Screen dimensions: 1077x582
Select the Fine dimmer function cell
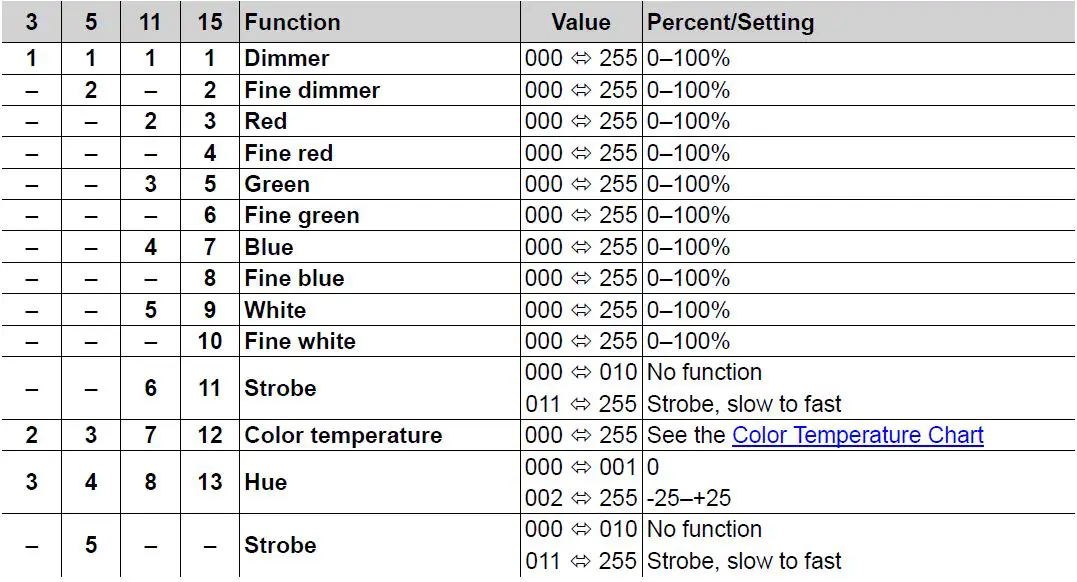tap(312, 90)
